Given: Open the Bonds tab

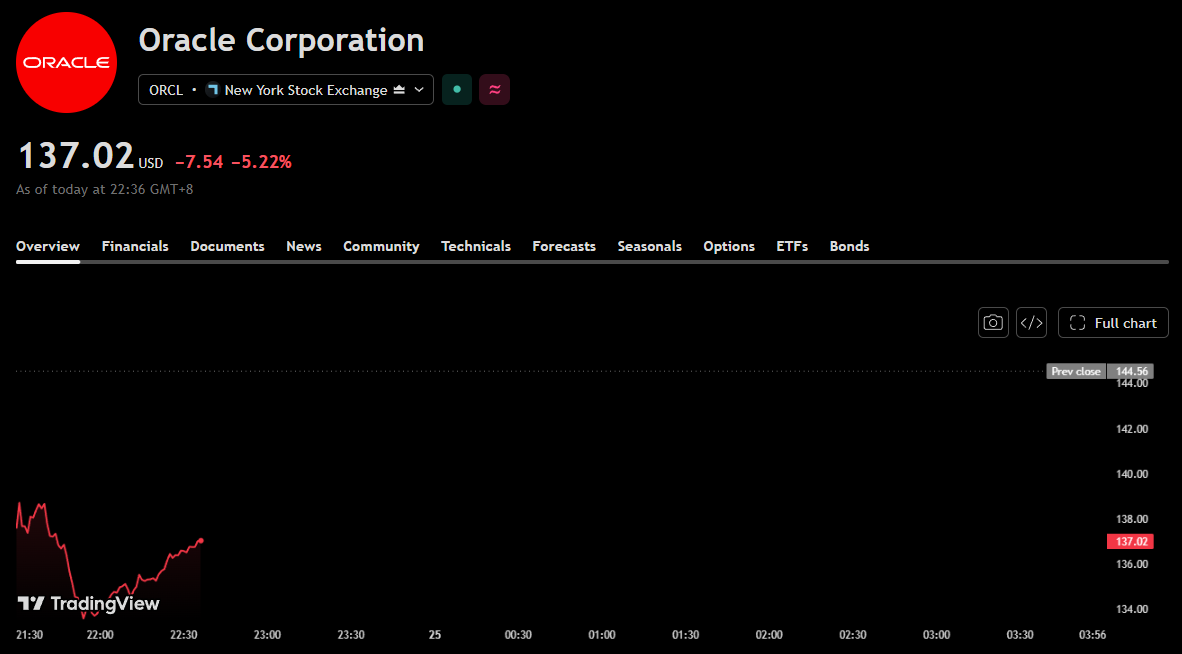Looking at the screenshot, I should tap(849, 246).
